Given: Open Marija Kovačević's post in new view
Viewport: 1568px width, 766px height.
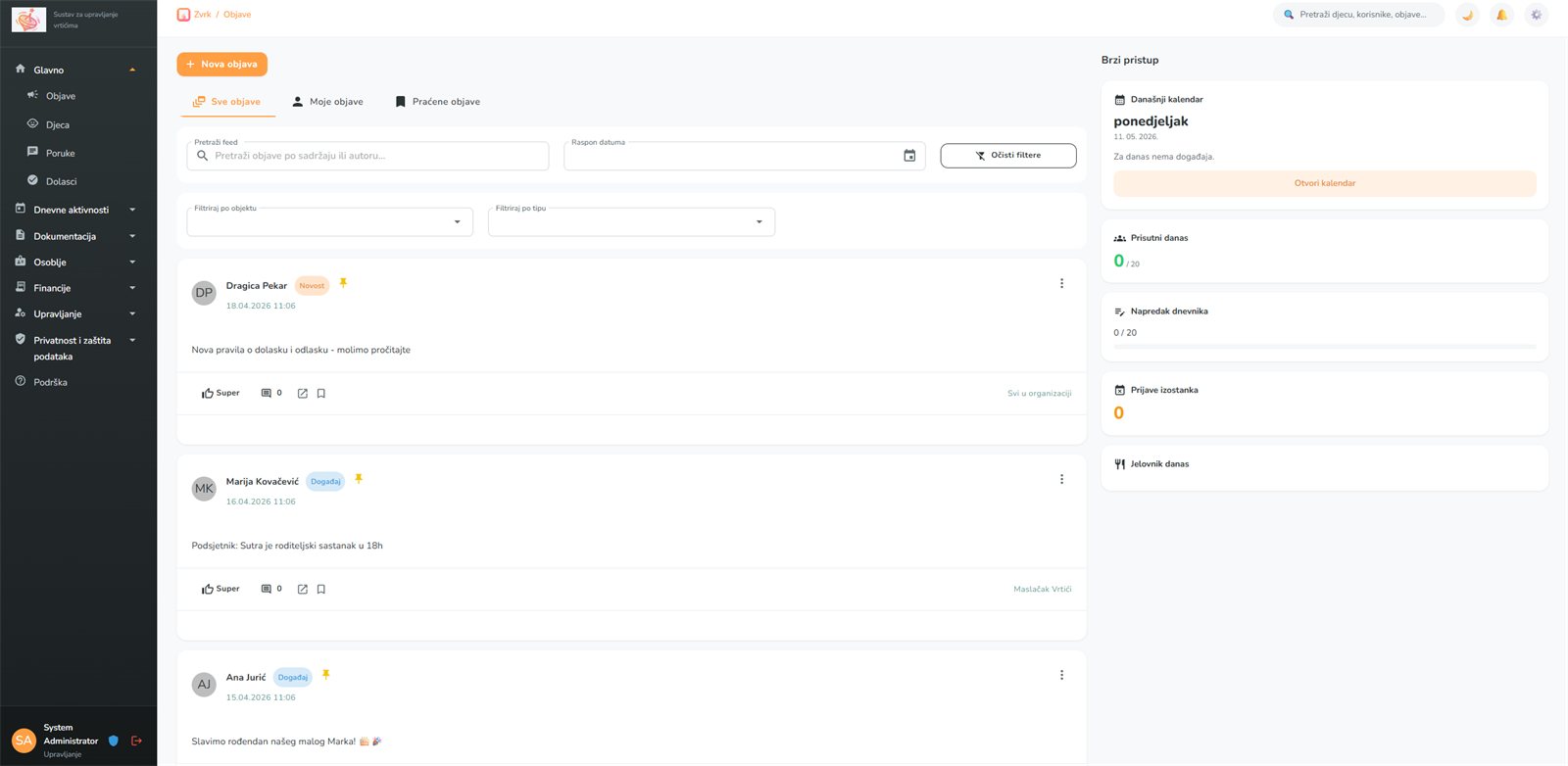Looking at the screenshot, I should point(303,590).
